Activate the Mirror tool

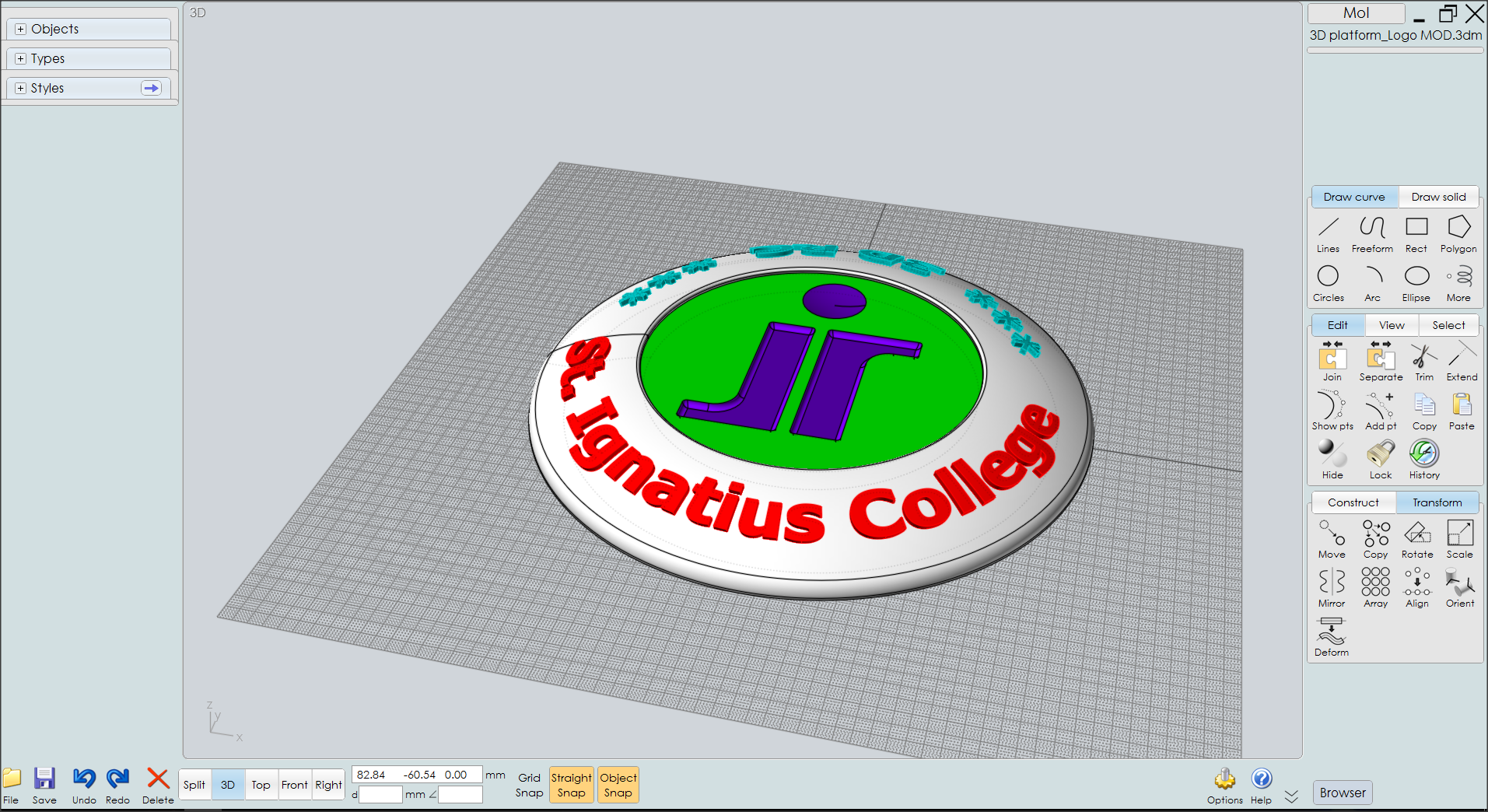[x=1332, y=588]
